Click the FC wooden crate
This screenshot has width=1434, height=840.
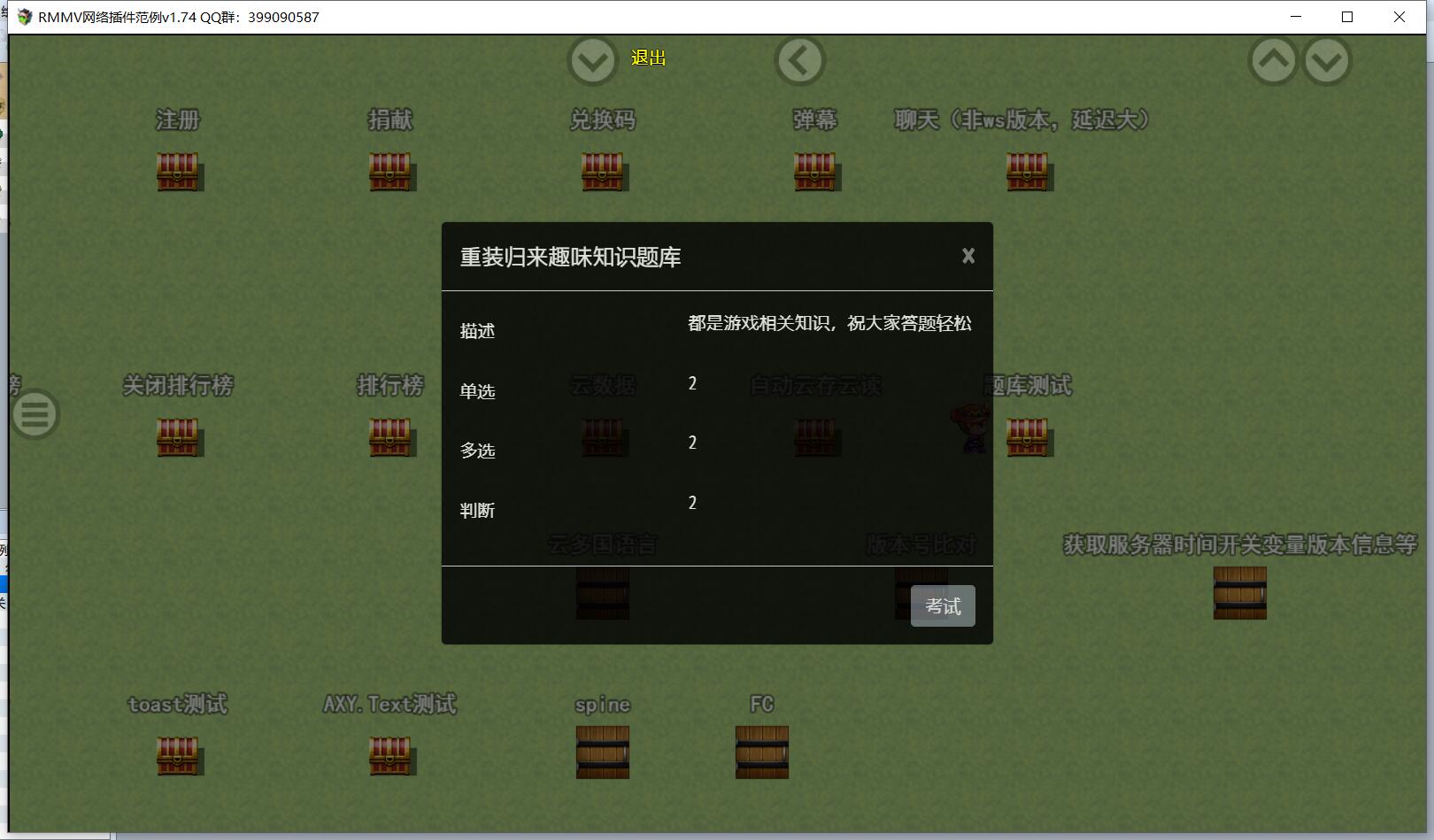[762, 752]
